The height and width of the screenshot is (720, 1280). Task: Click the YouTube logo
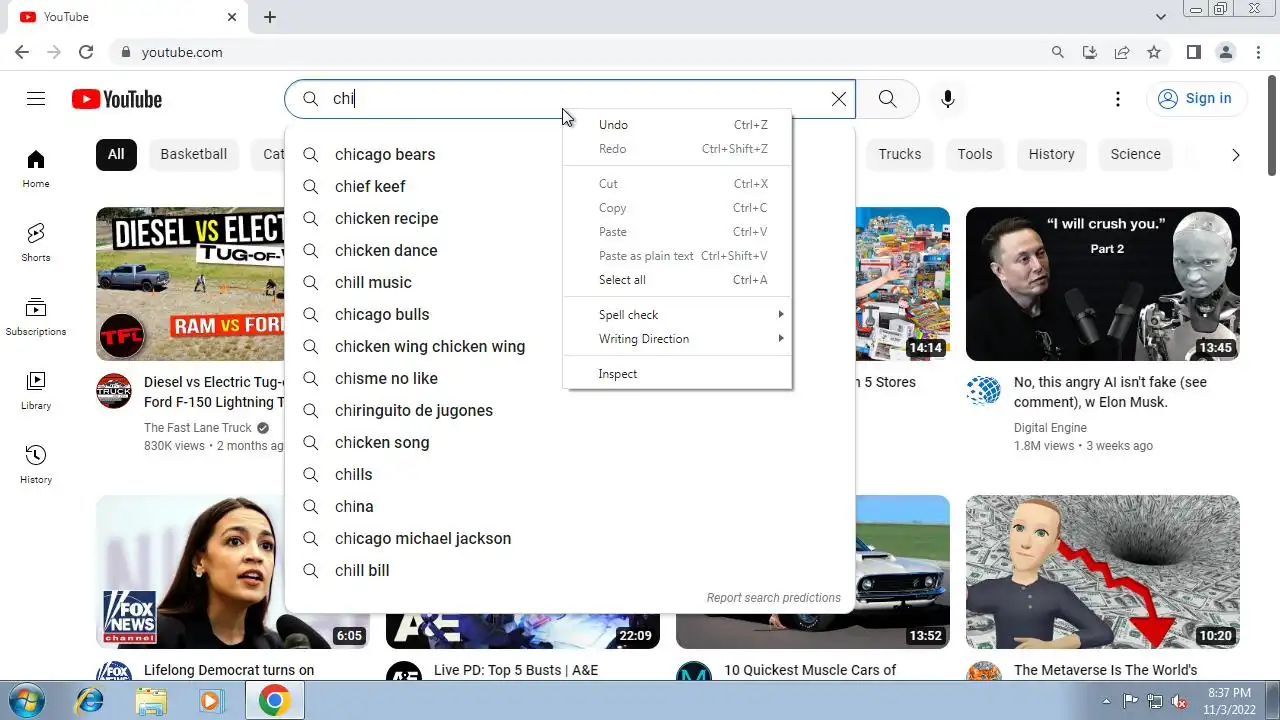pos(117,99)
